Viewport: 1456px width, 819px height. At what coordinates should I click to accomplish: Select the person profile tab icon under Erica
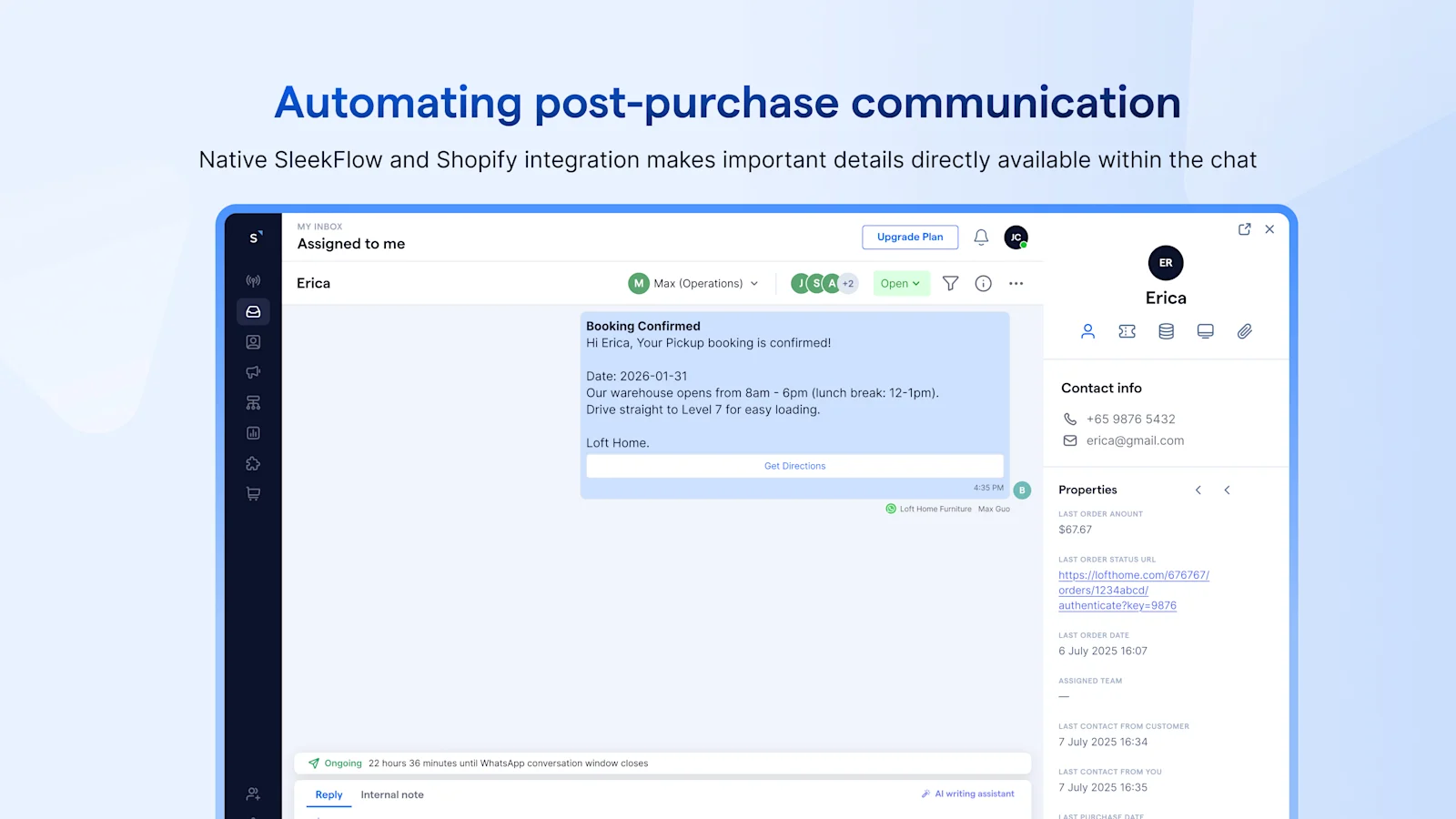click(x=1087, y=331)
